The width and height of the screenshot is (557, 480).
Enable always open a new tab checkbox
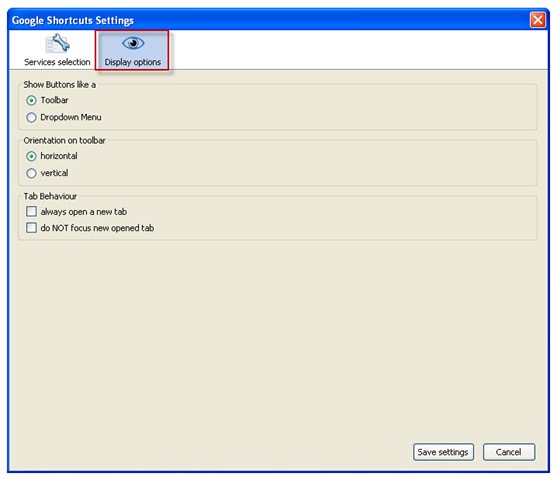click(31, 211)
